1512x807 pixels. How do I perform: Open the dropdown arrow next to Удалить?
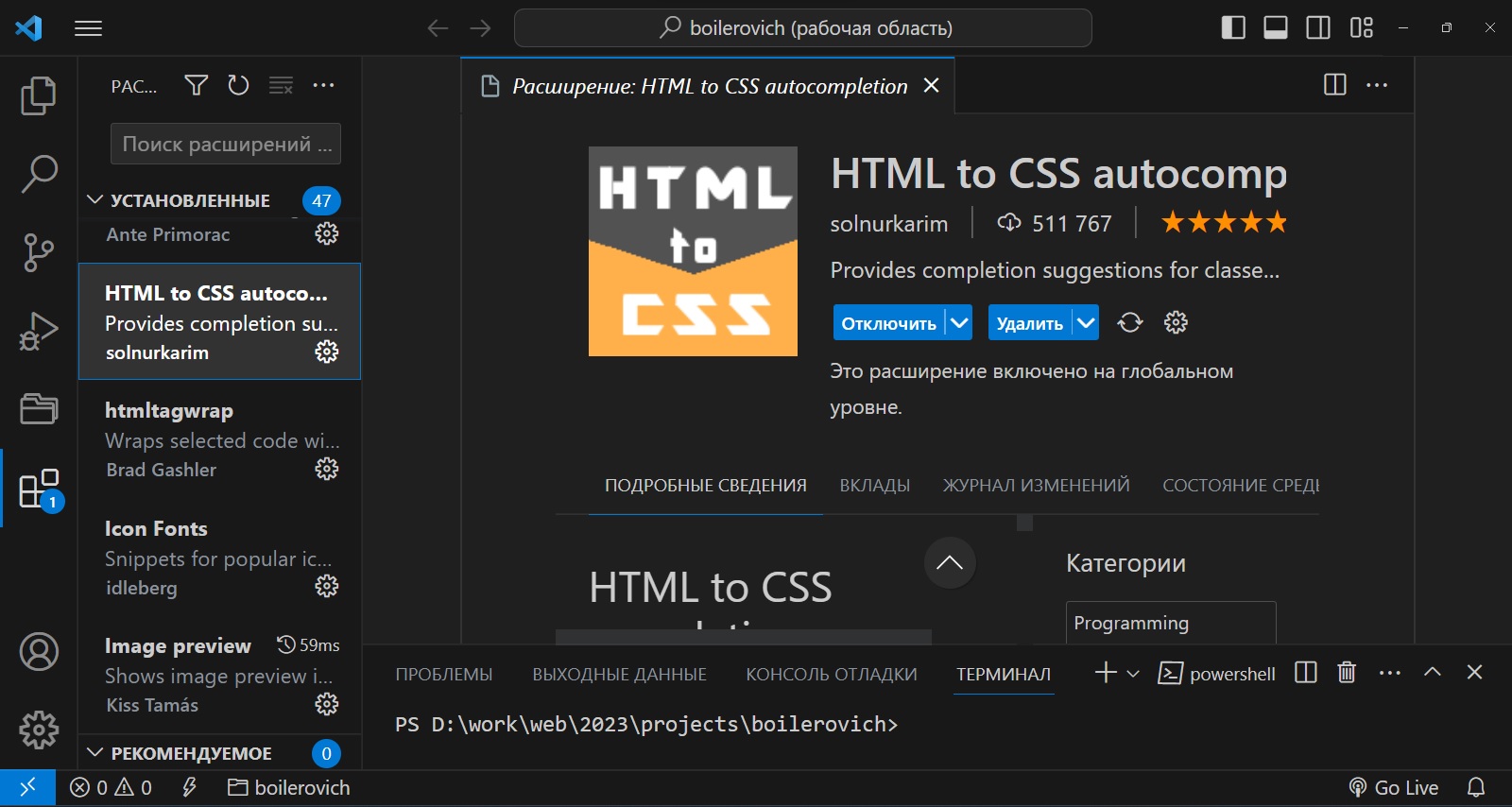click(x=1086, y=322)
